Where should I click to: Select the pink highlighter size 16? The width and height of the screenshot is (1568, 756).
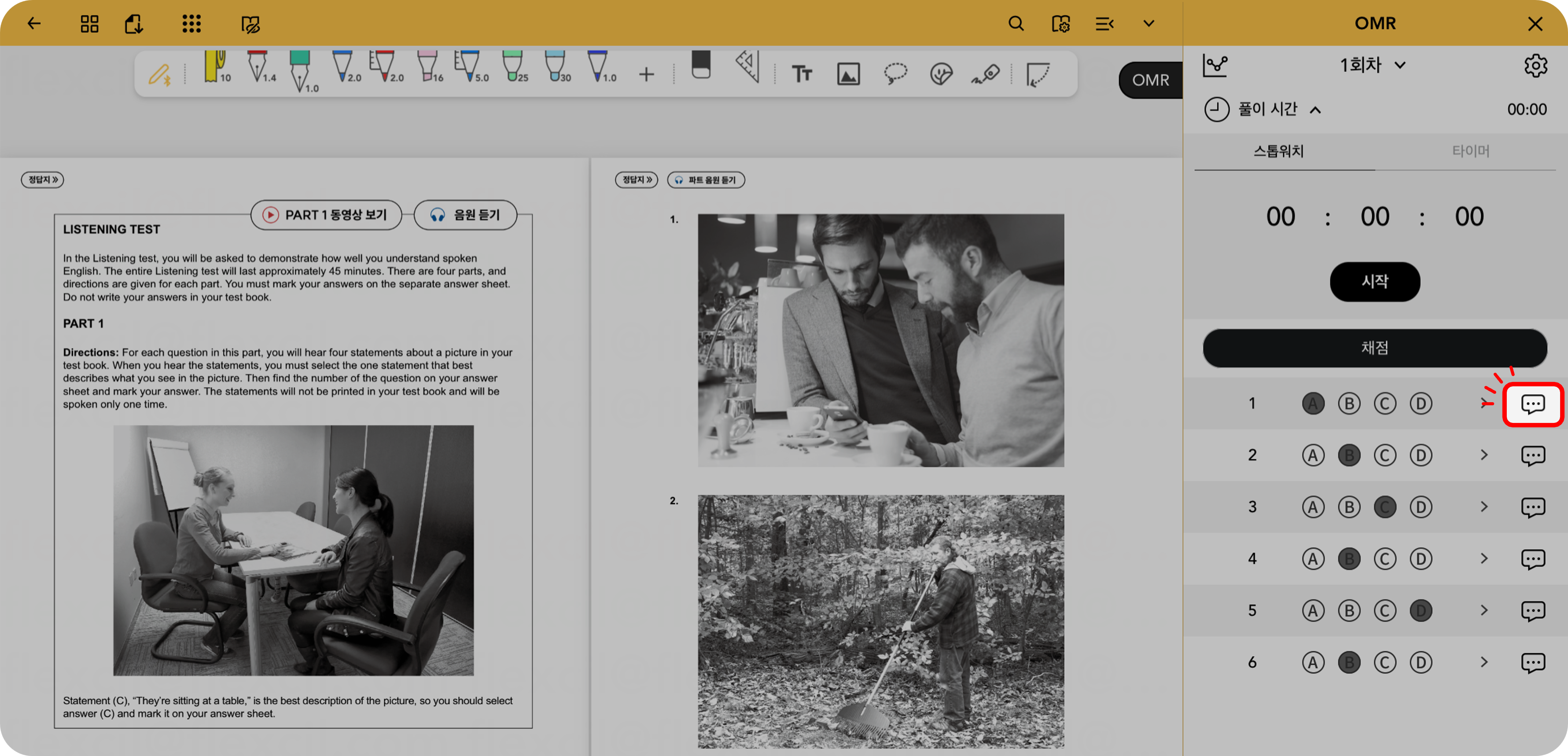pos(430,67)
